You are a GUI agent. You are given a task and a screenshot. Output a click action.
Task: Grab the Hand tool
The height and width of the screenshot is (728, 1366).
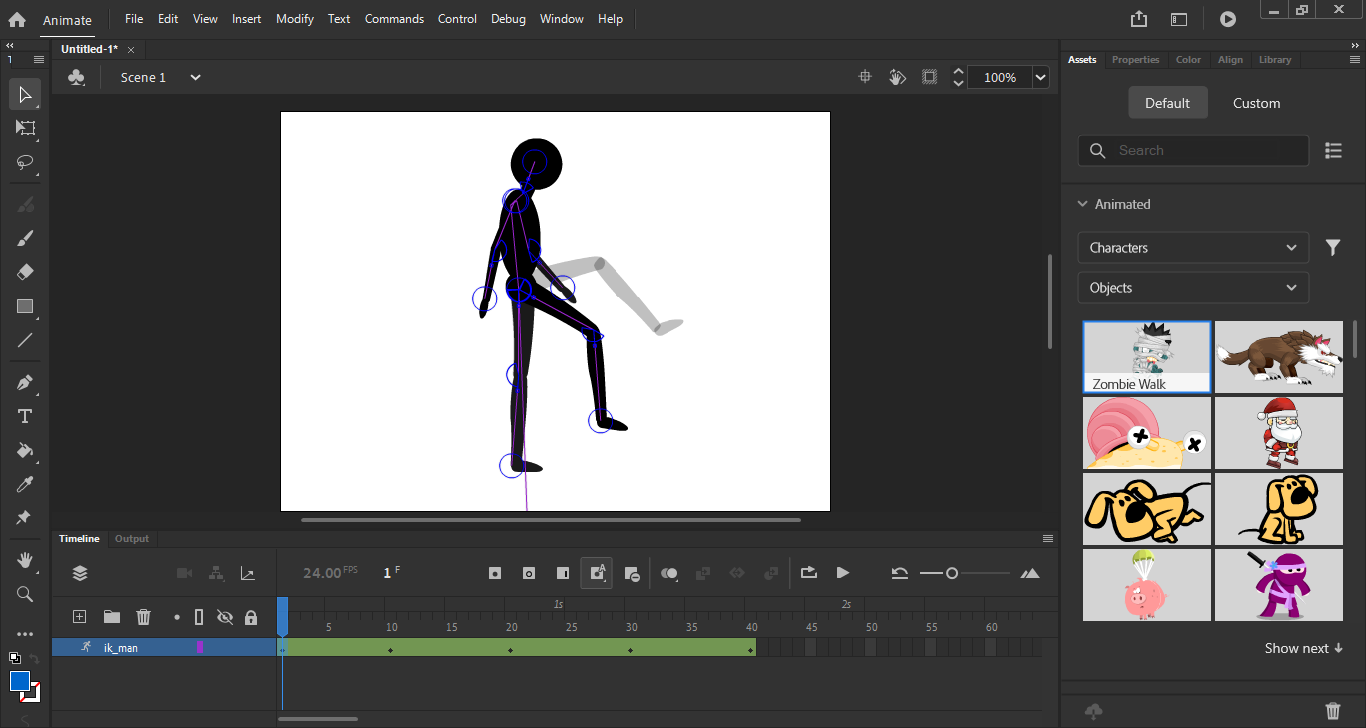[24, 560]
